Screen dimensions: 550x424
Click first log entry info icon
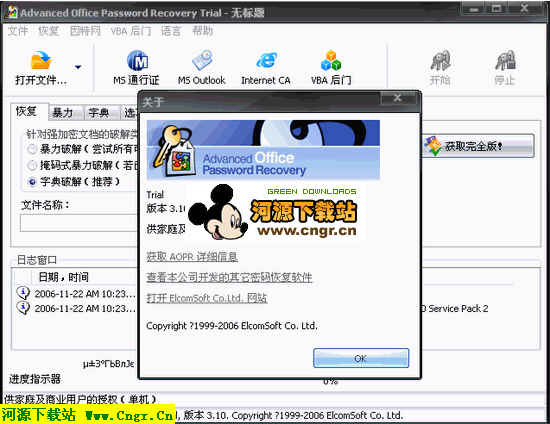[x=23, y=292]
